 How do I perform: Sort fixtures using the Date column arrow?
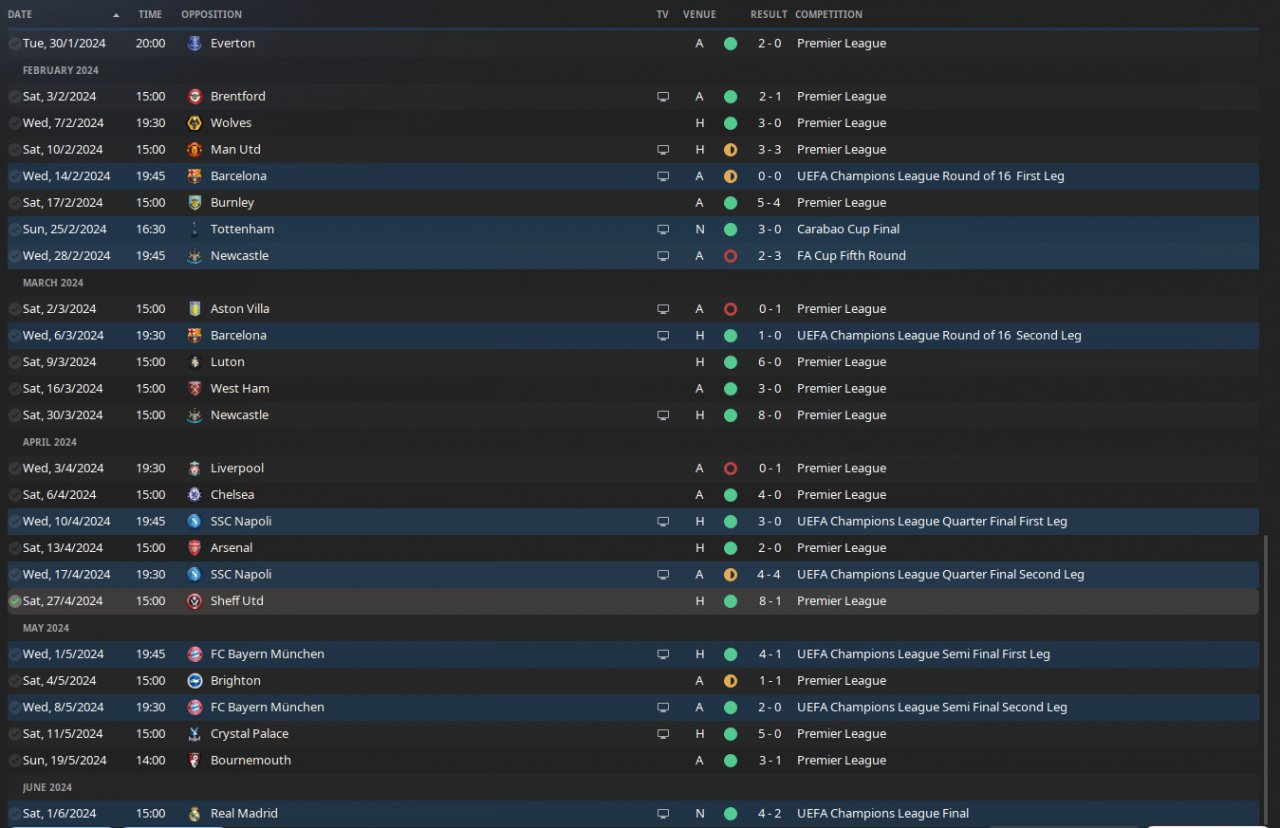116,15
